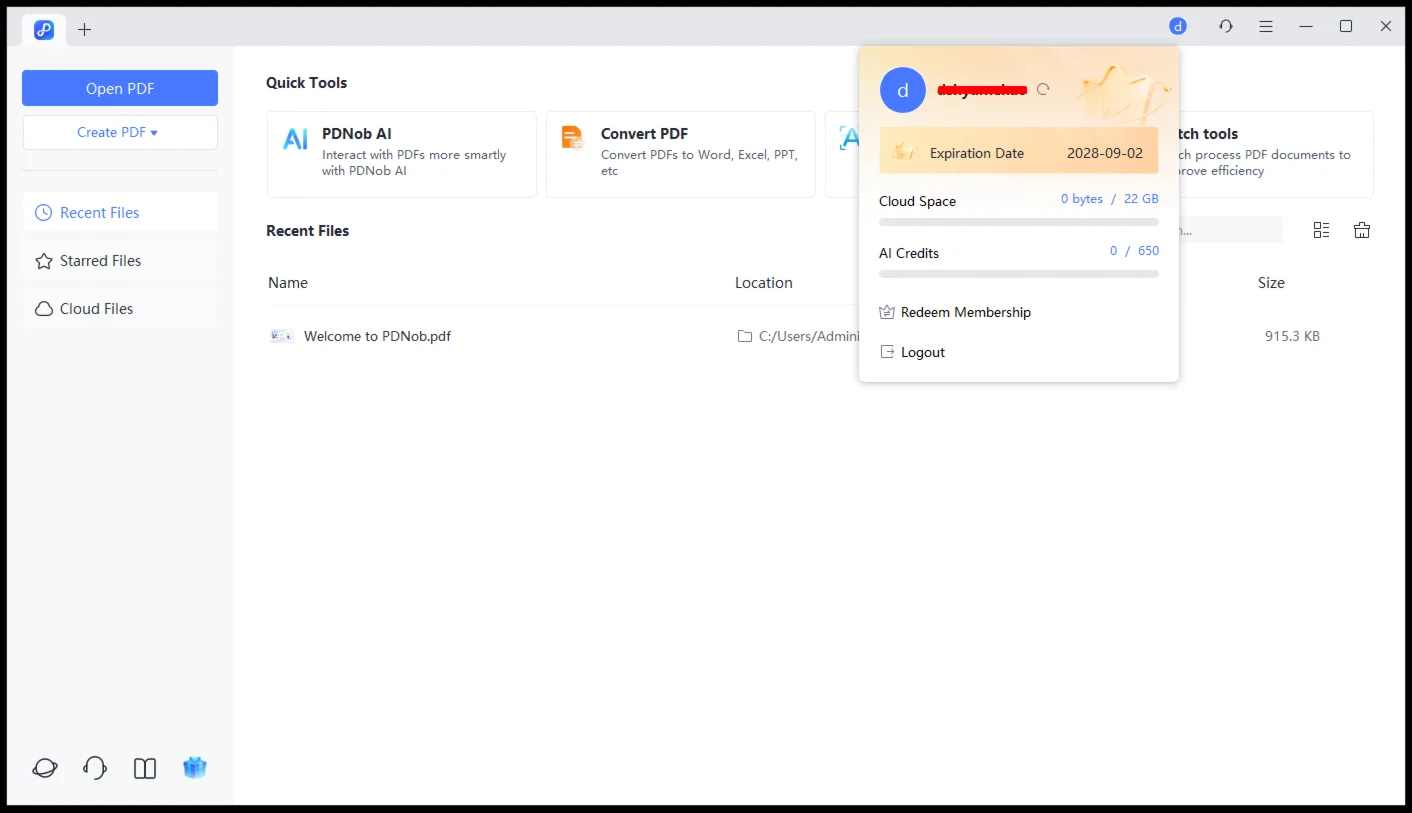
Task: Click the Location column header
Action: [x=764, y=283]
